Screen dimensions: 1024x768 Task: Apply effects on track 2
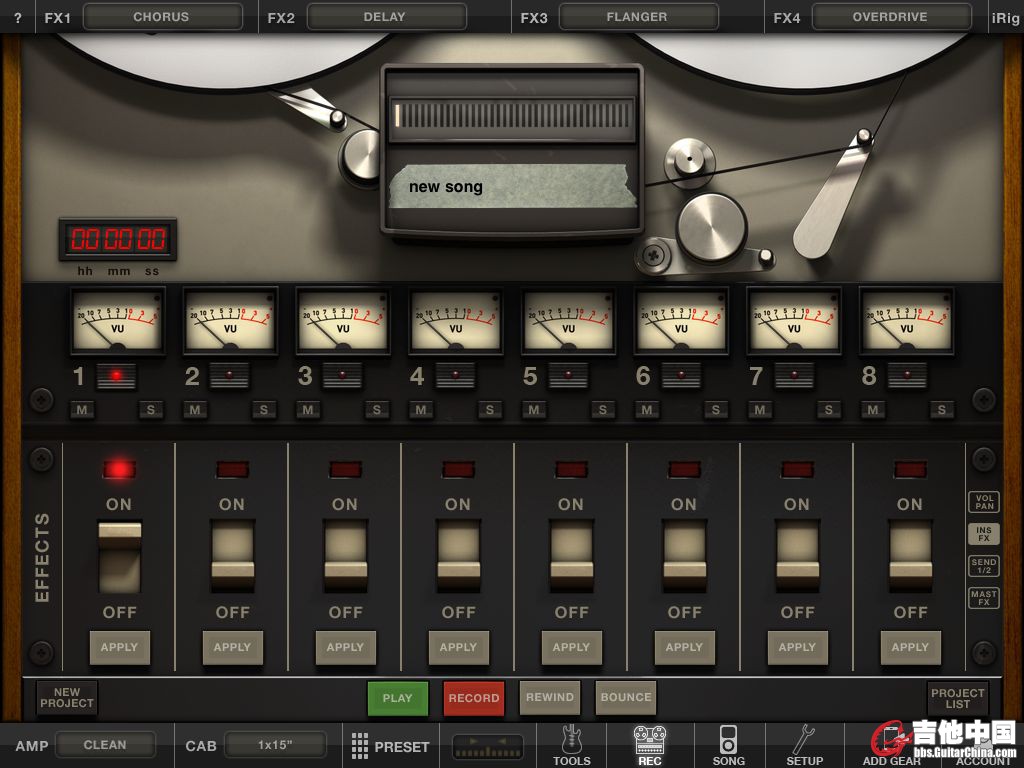point(232,647)
